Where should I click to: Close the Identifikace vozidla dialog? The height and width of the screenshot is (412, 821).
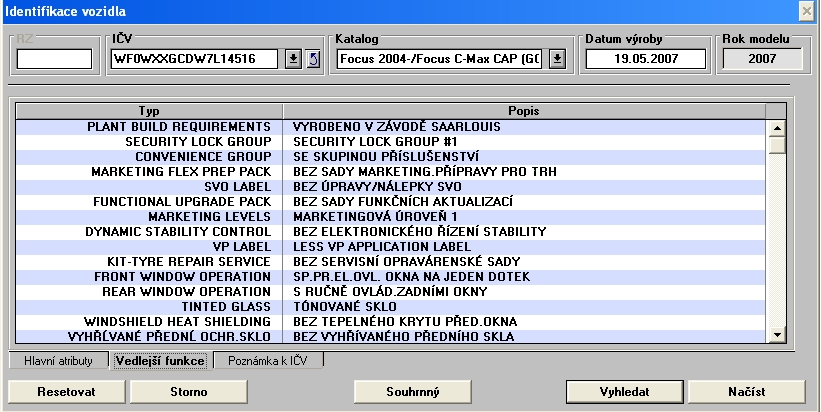(807, 10)
